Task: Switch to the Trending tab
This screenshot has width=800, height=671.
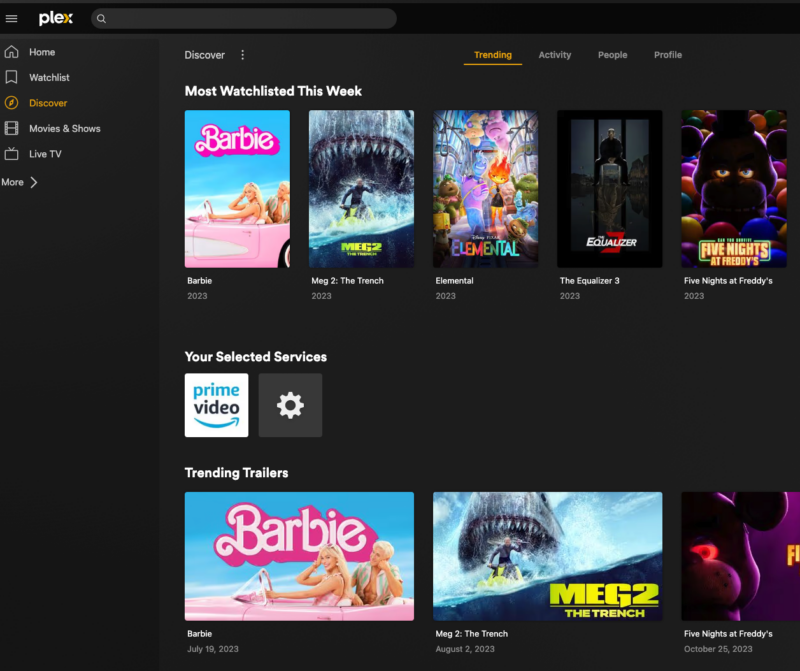Action: pyautogui.click(x=493, y=55)
